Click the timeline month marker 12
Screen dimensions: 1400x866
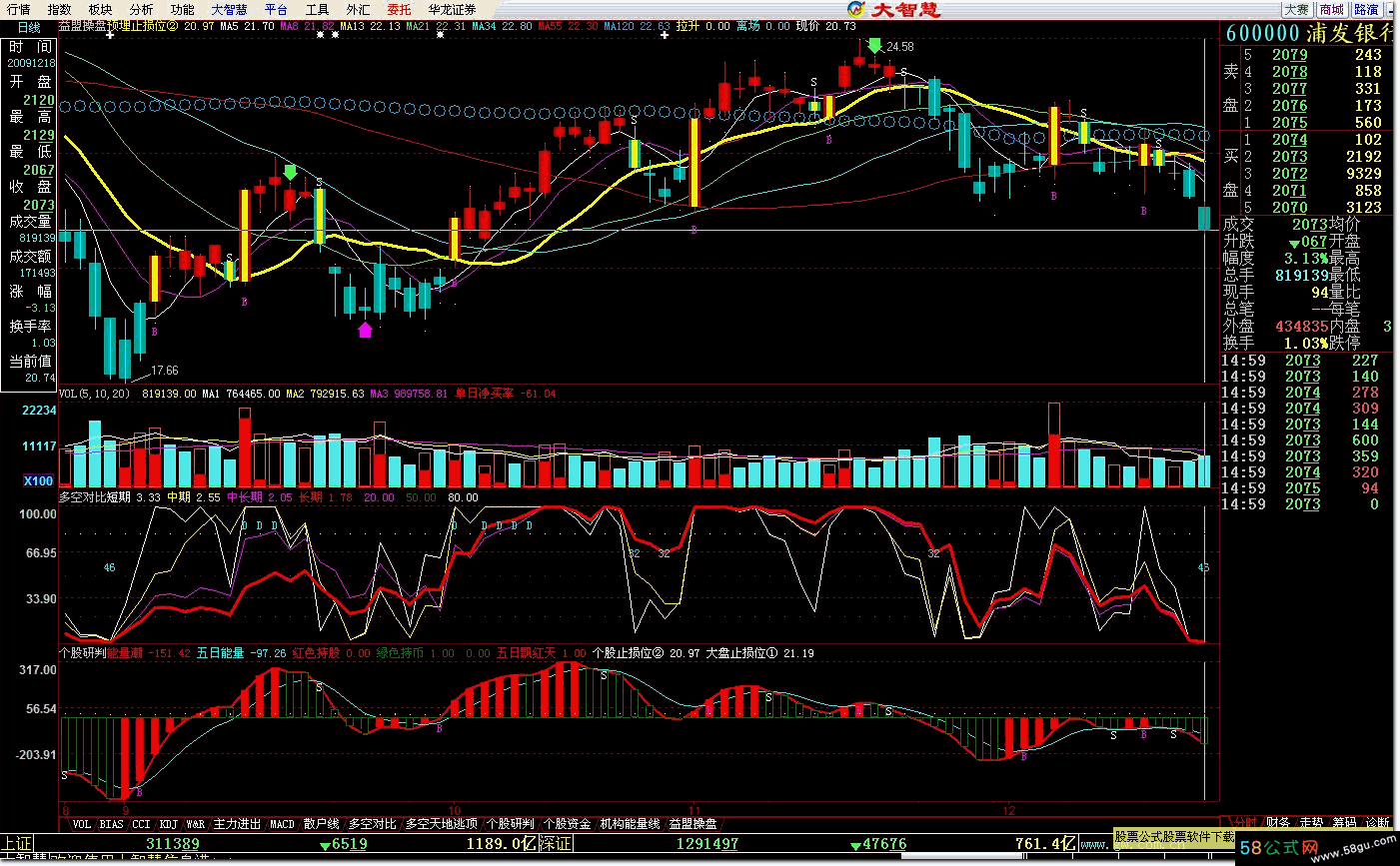tap(1009, 810)
